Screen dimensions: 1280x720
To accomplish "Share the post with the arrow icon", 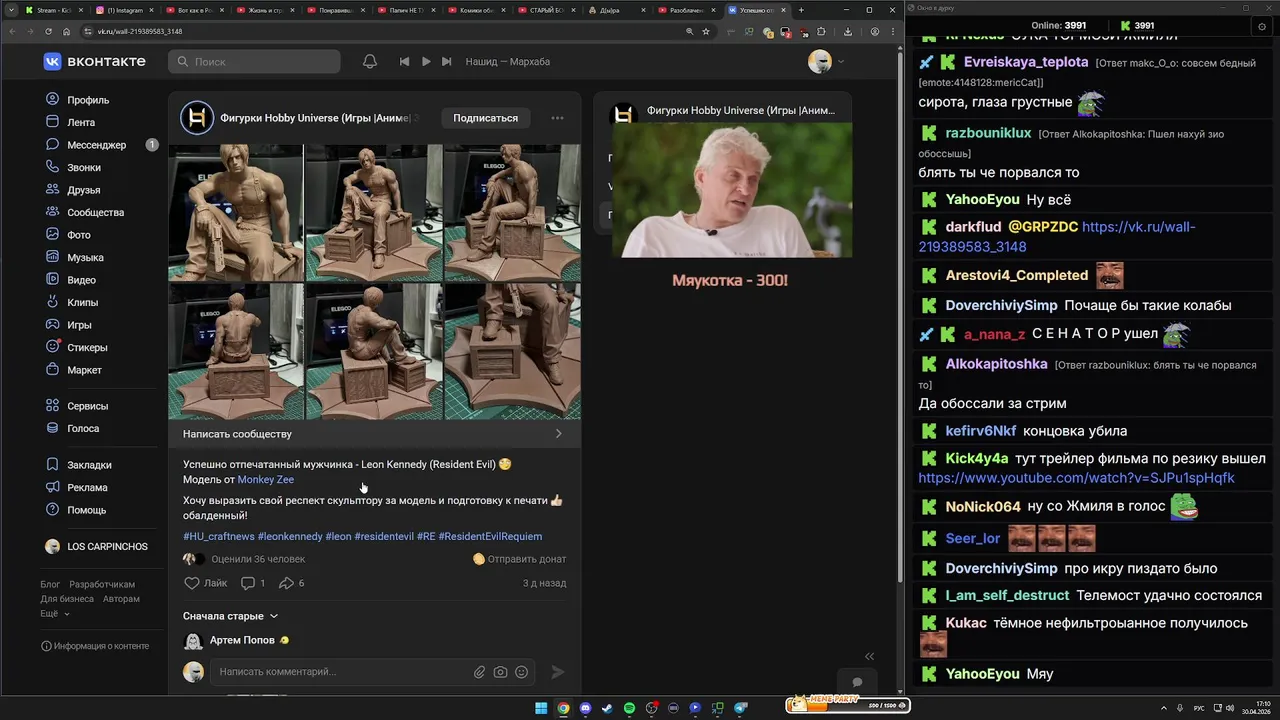I will [286, 583].
